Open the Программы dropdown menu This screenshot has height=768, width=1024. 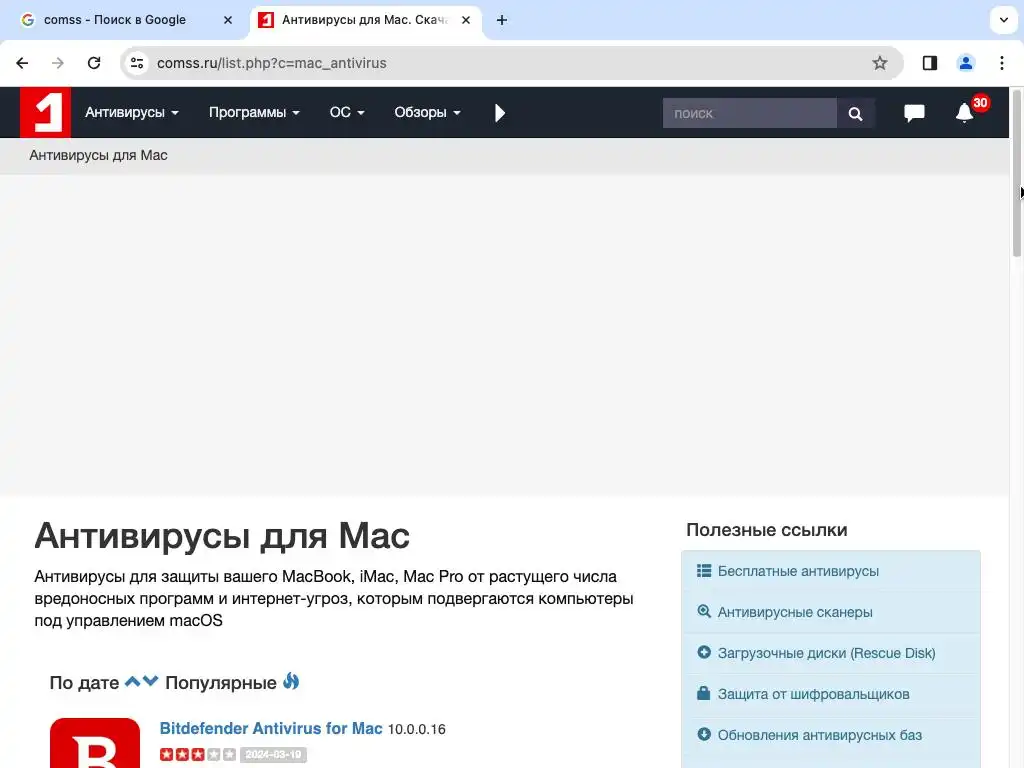pos(254,112)
